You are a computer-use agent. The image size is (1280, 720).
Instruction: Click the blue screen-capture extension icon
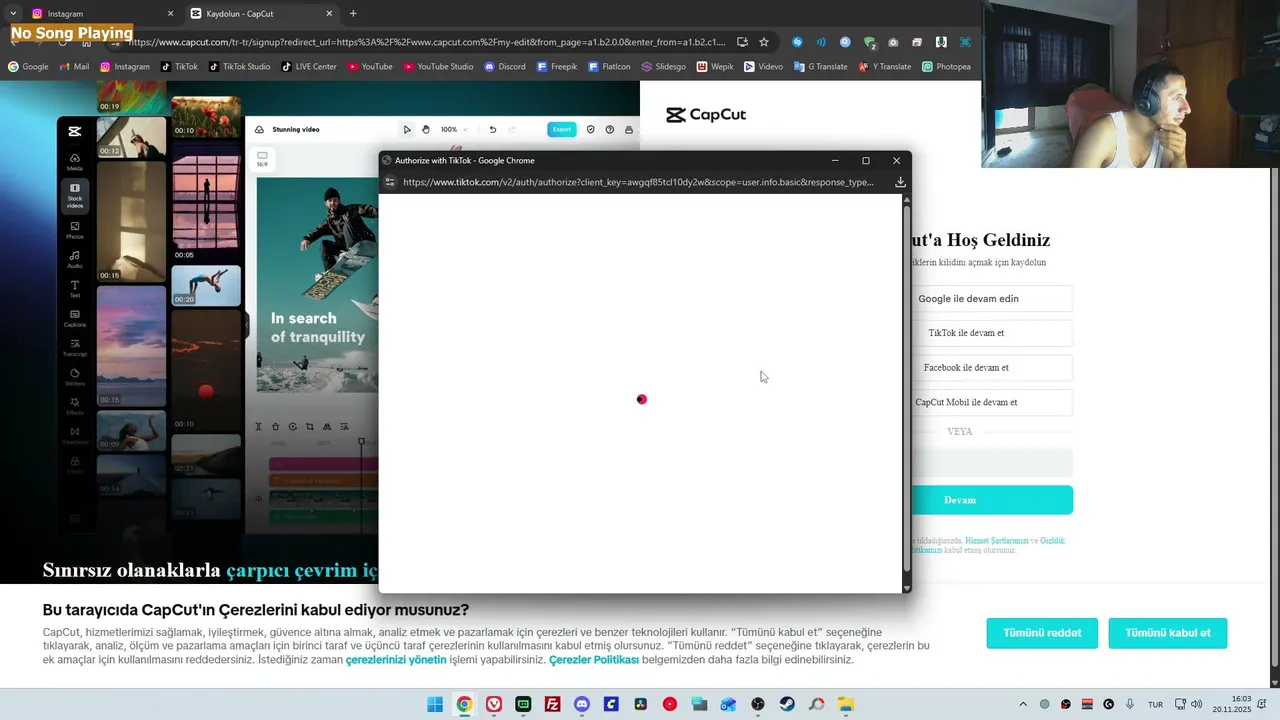965,42
